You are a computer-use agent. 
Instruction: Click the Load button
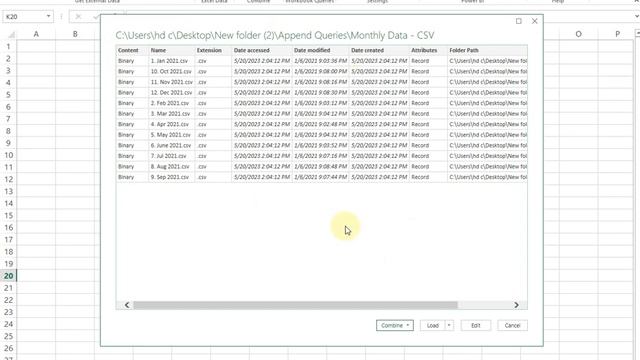pos(432,325)
